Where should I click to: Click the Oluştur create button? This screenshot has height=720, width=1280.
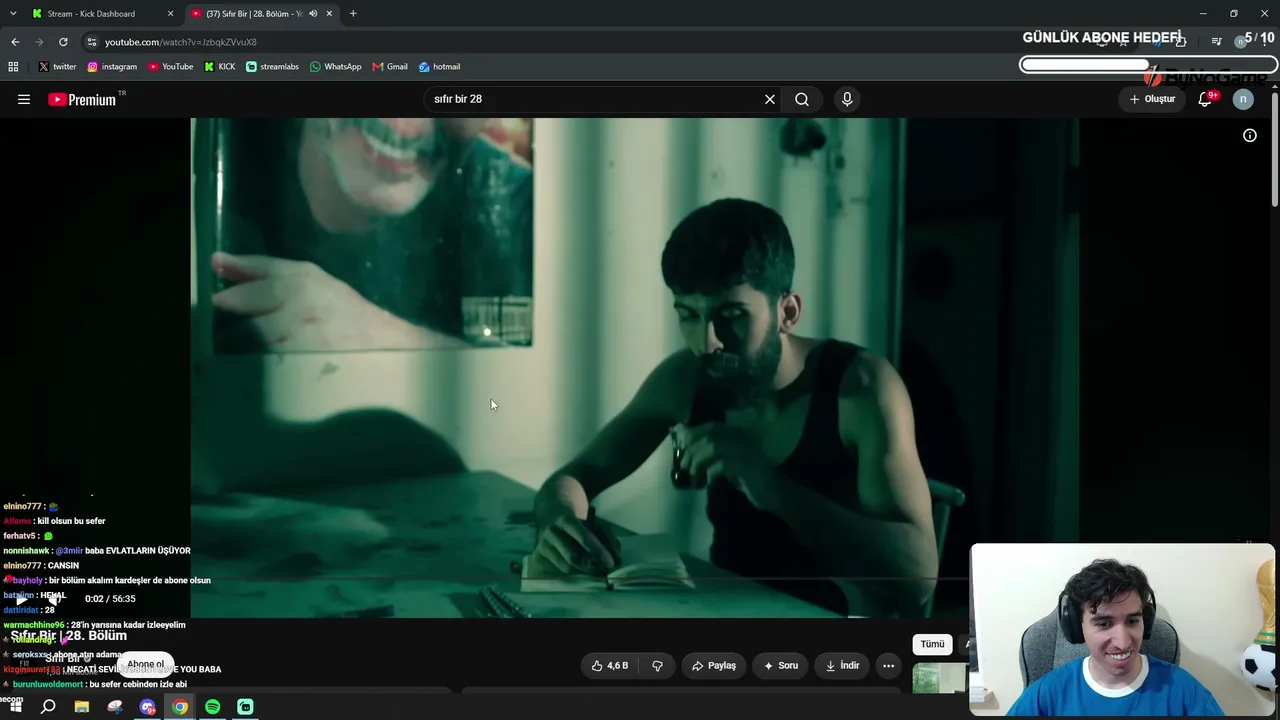point(1152,99)
